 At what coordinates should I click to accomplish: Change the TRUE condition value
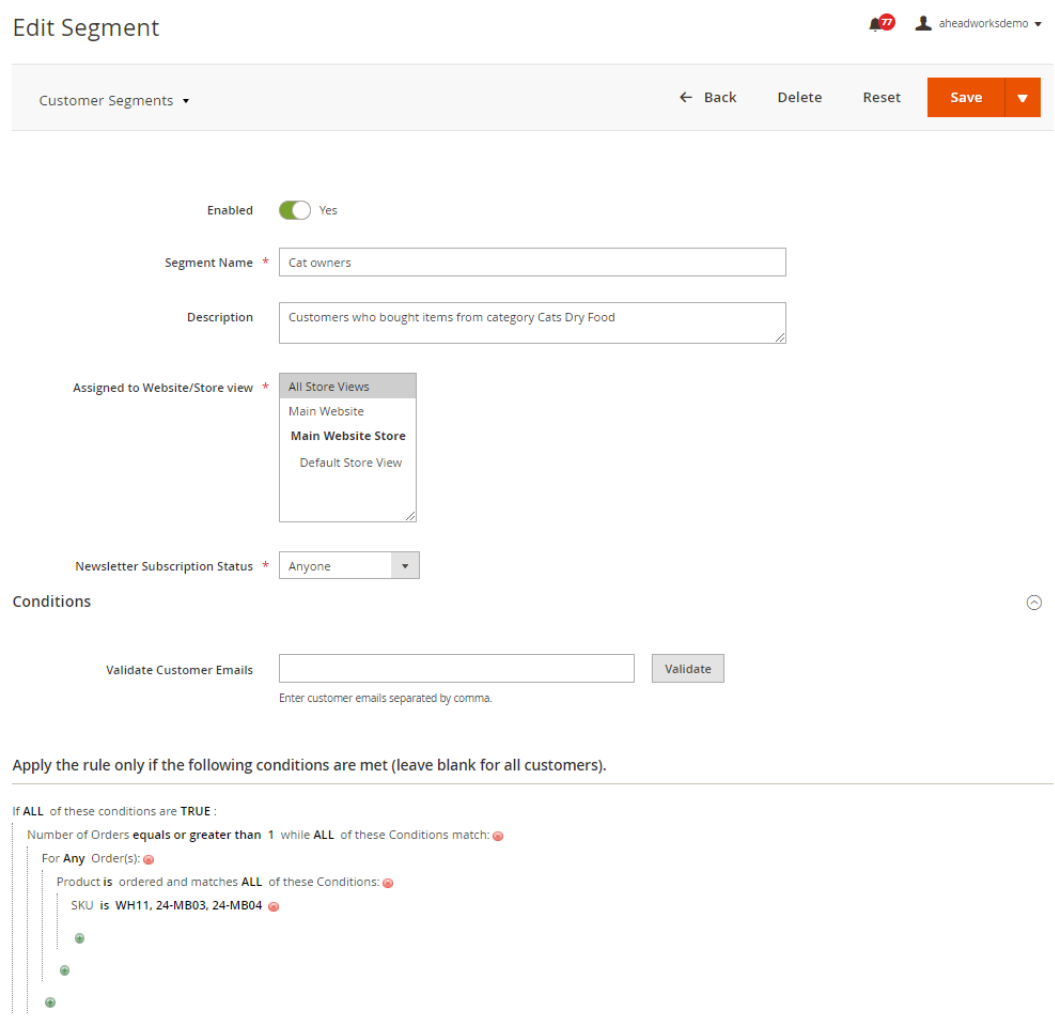[195, 811]
